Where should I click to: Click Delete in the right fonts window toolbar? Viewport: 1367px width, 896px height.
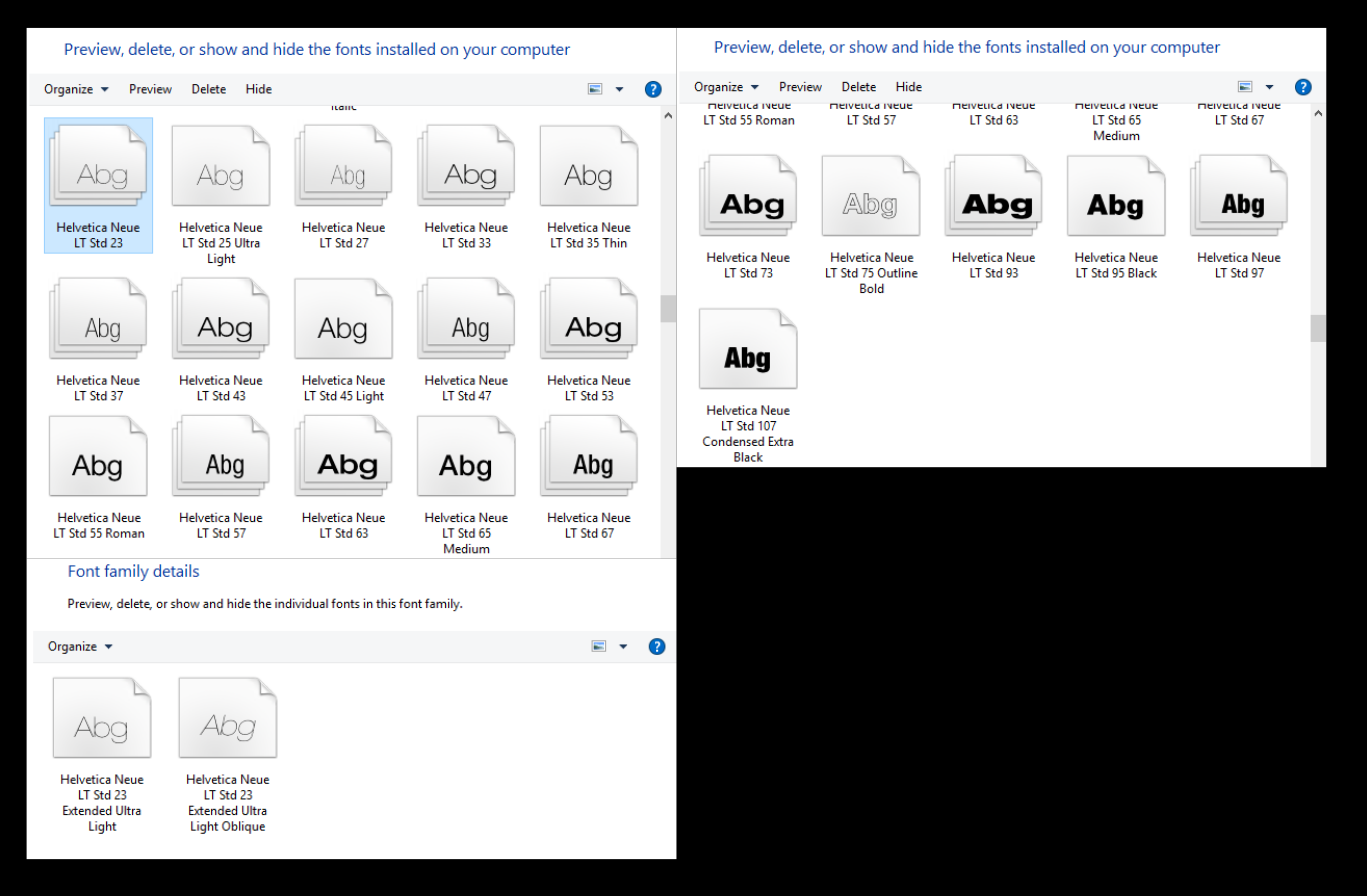pos(859,87)
